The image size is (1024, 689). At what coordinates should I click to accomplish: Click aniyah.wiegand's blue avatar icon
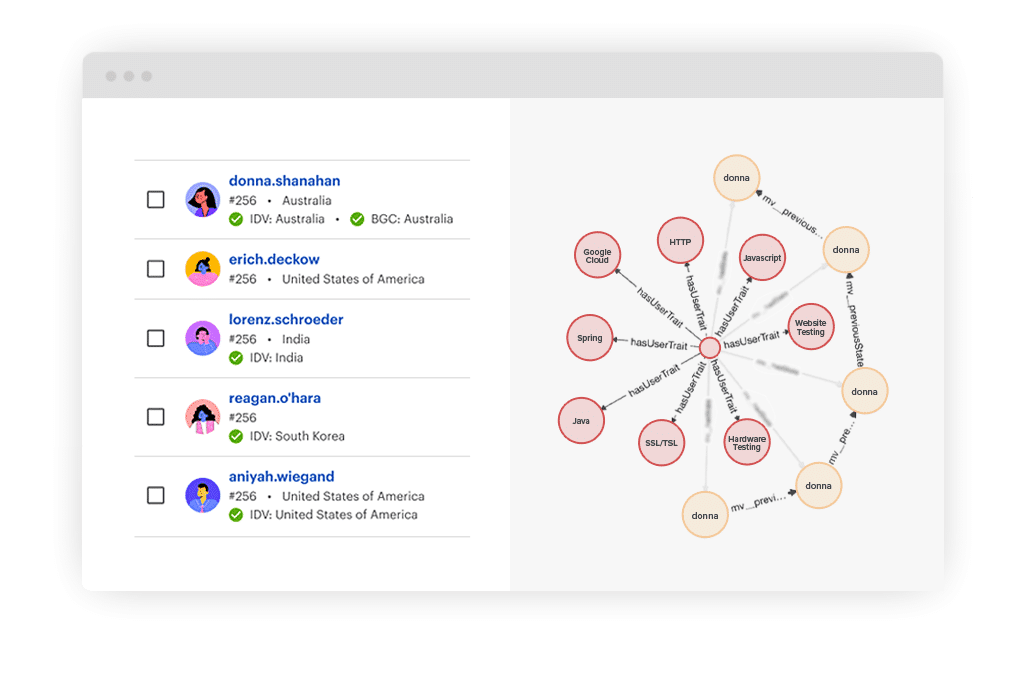(203, 495)
